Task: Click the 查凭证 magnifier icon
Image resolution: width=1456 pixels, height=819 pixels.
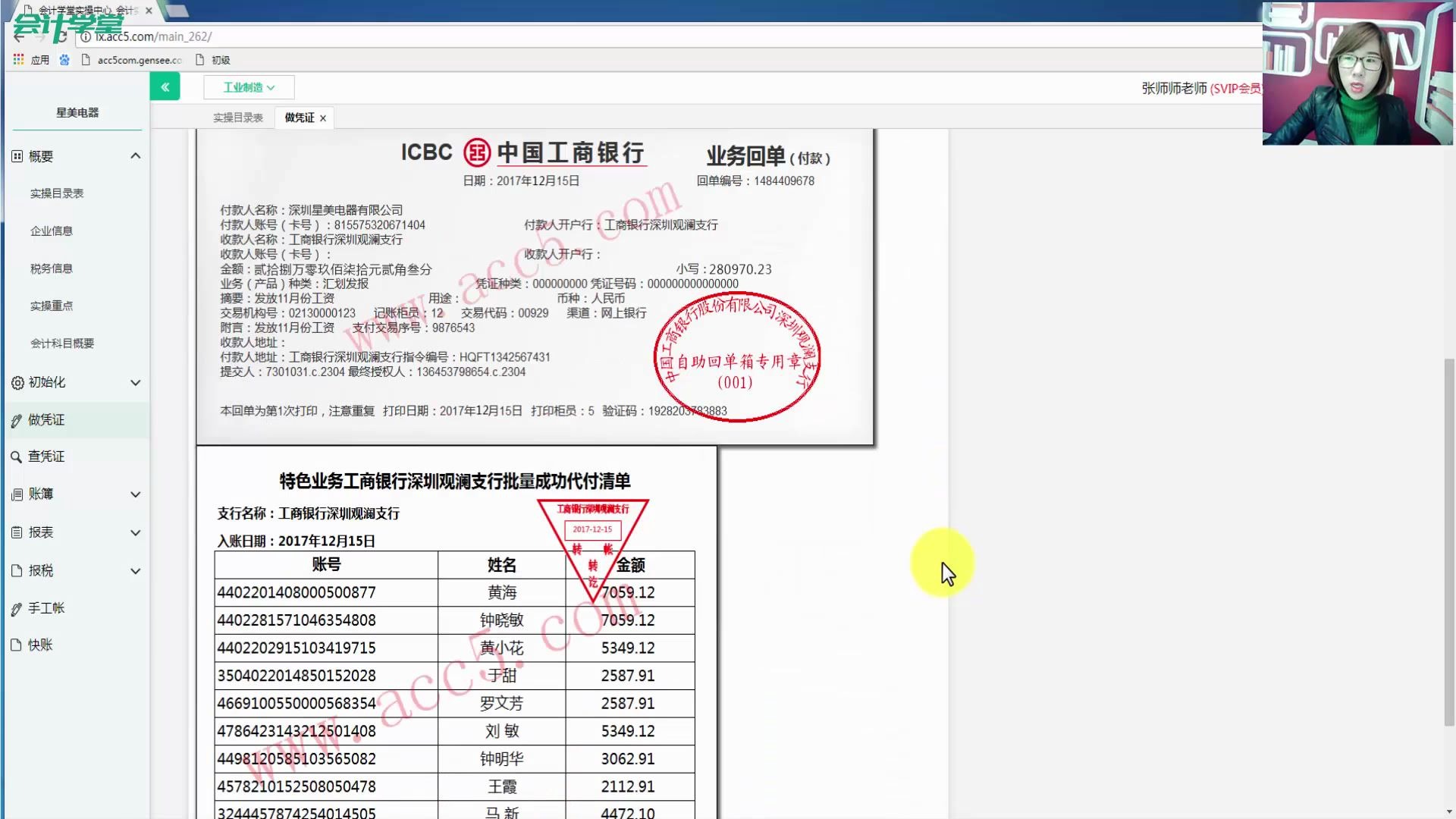Action: tap(16, 457)
